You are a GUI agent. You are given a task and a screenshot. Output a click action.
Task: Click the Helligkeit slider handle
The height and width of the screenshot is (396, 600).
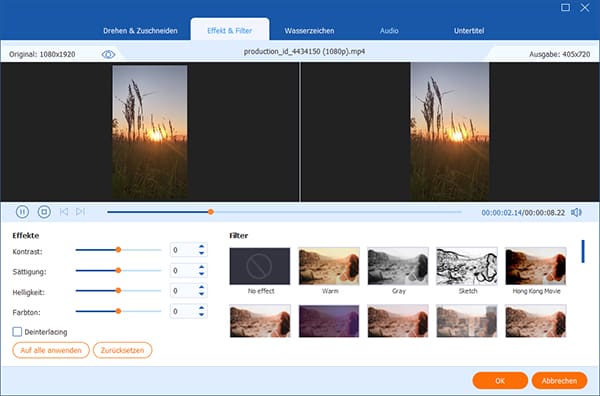pyautogui.click(x=118, y=291)
